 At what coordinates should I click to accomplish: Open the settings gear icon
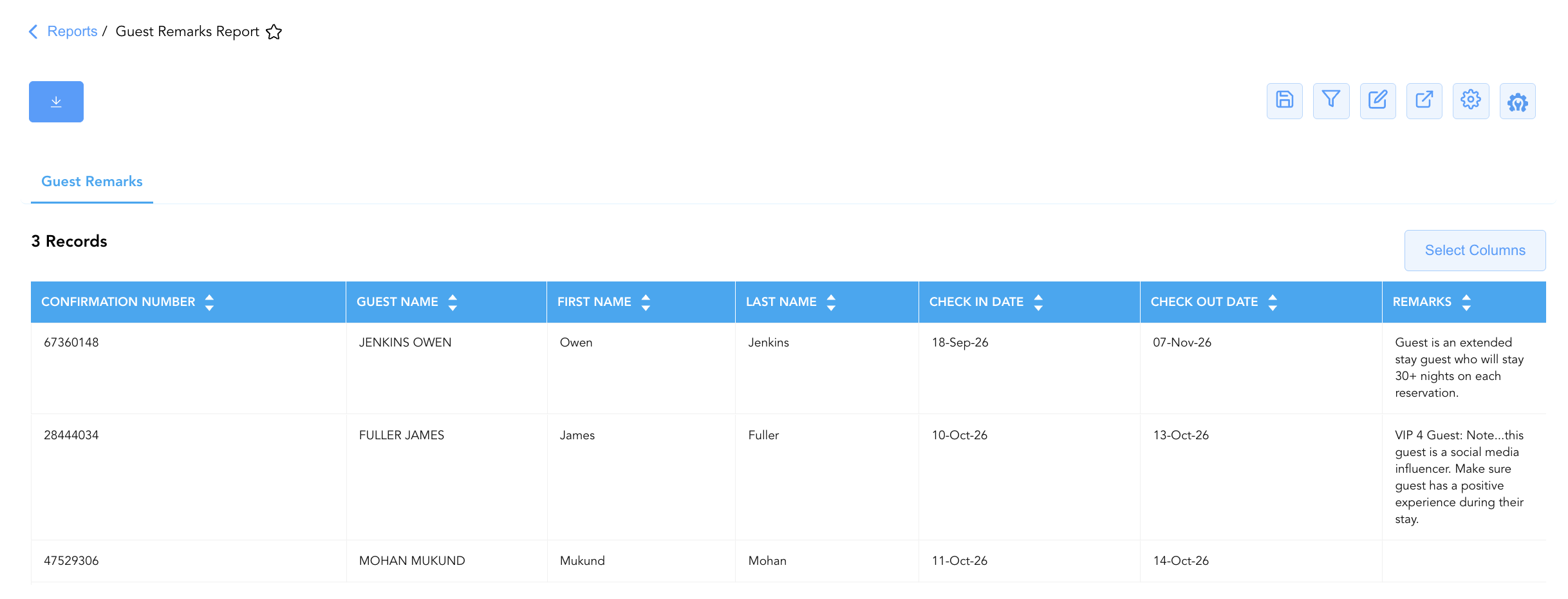[x=1471, y=100]
